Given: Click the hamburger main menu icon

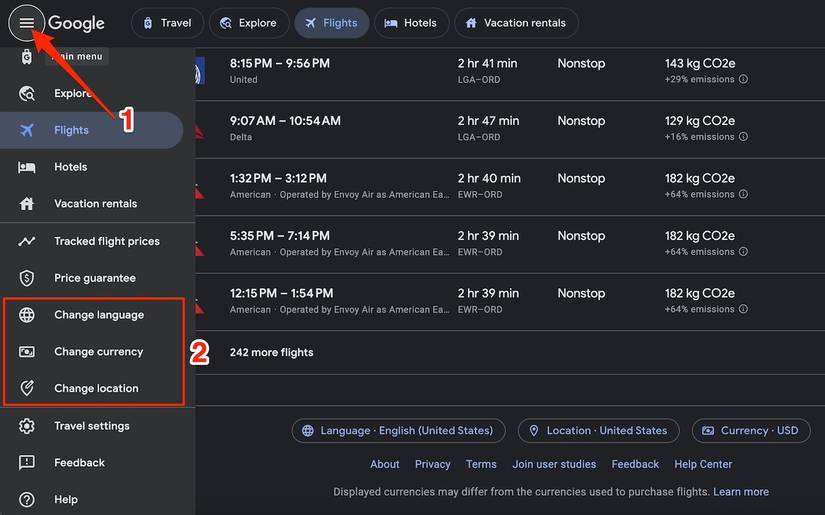Looking at the screenshot, I should coord(27,23).
